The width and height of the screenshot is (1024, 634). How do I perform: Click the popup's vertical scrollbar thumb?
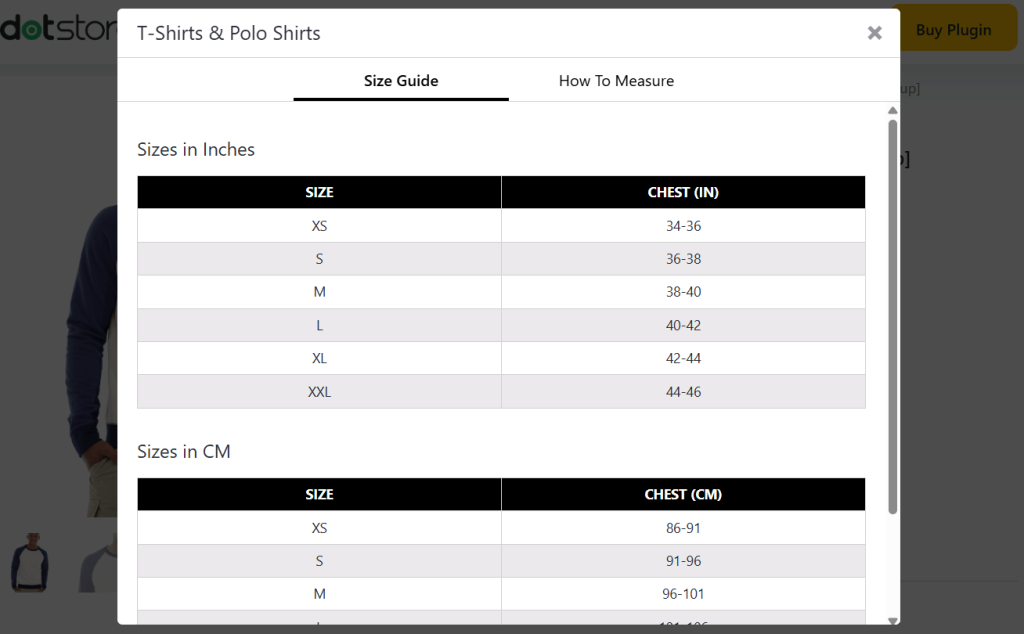(x=892, y=315)
